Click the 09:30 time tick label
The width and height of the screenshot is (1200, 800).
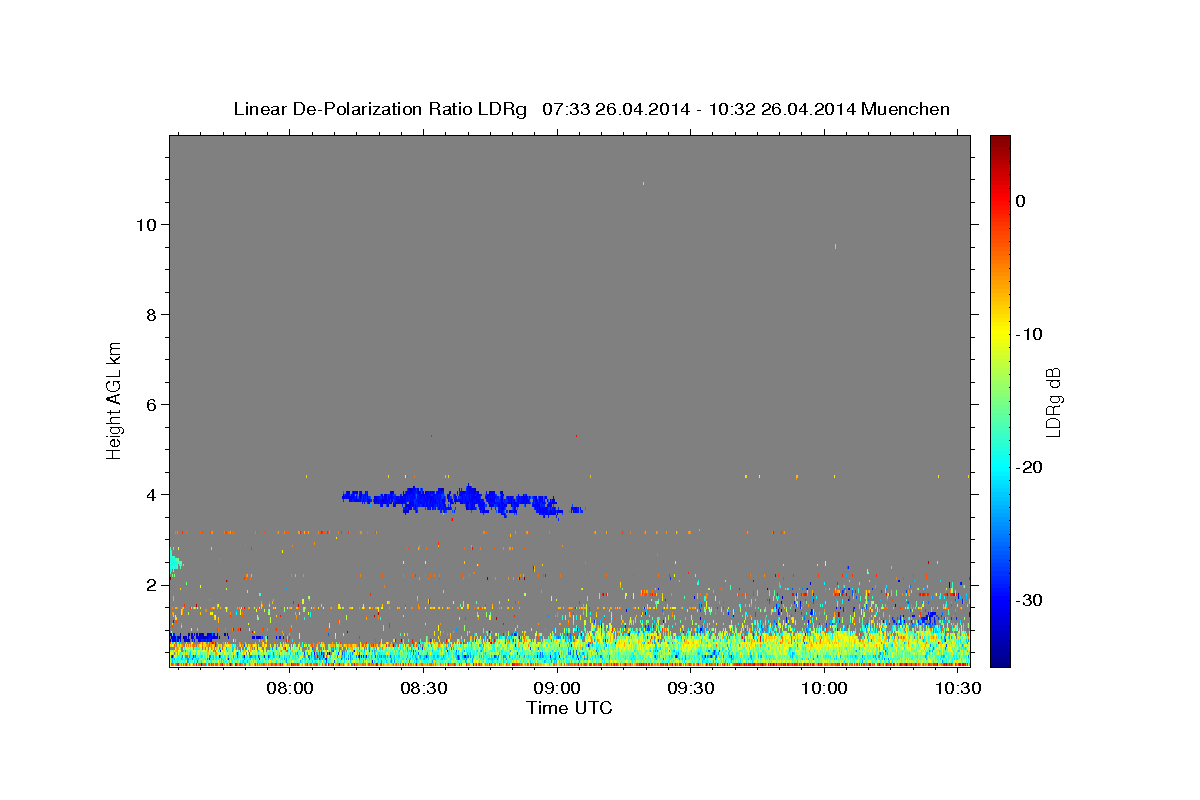[x=691, y=689]
